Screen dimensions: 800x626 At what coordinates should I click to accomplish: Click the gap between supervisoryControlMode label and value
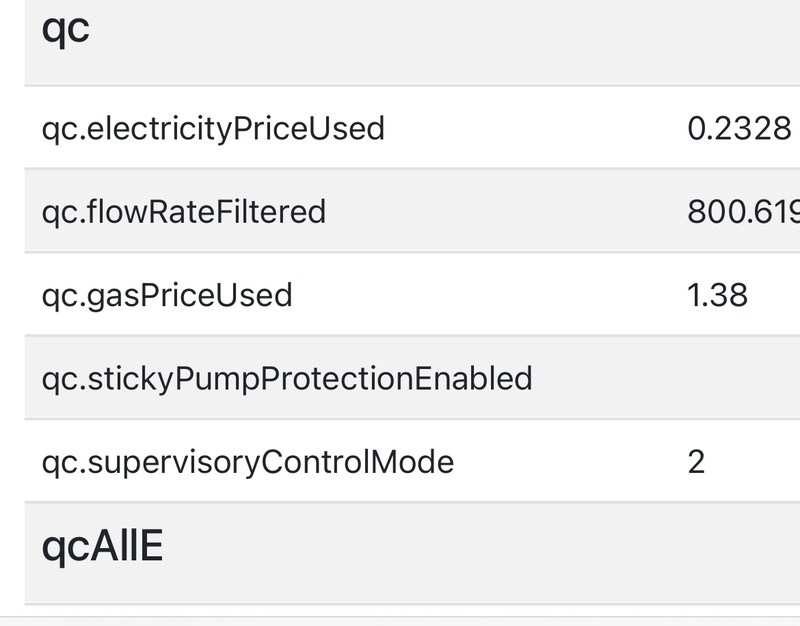[570, 462]
